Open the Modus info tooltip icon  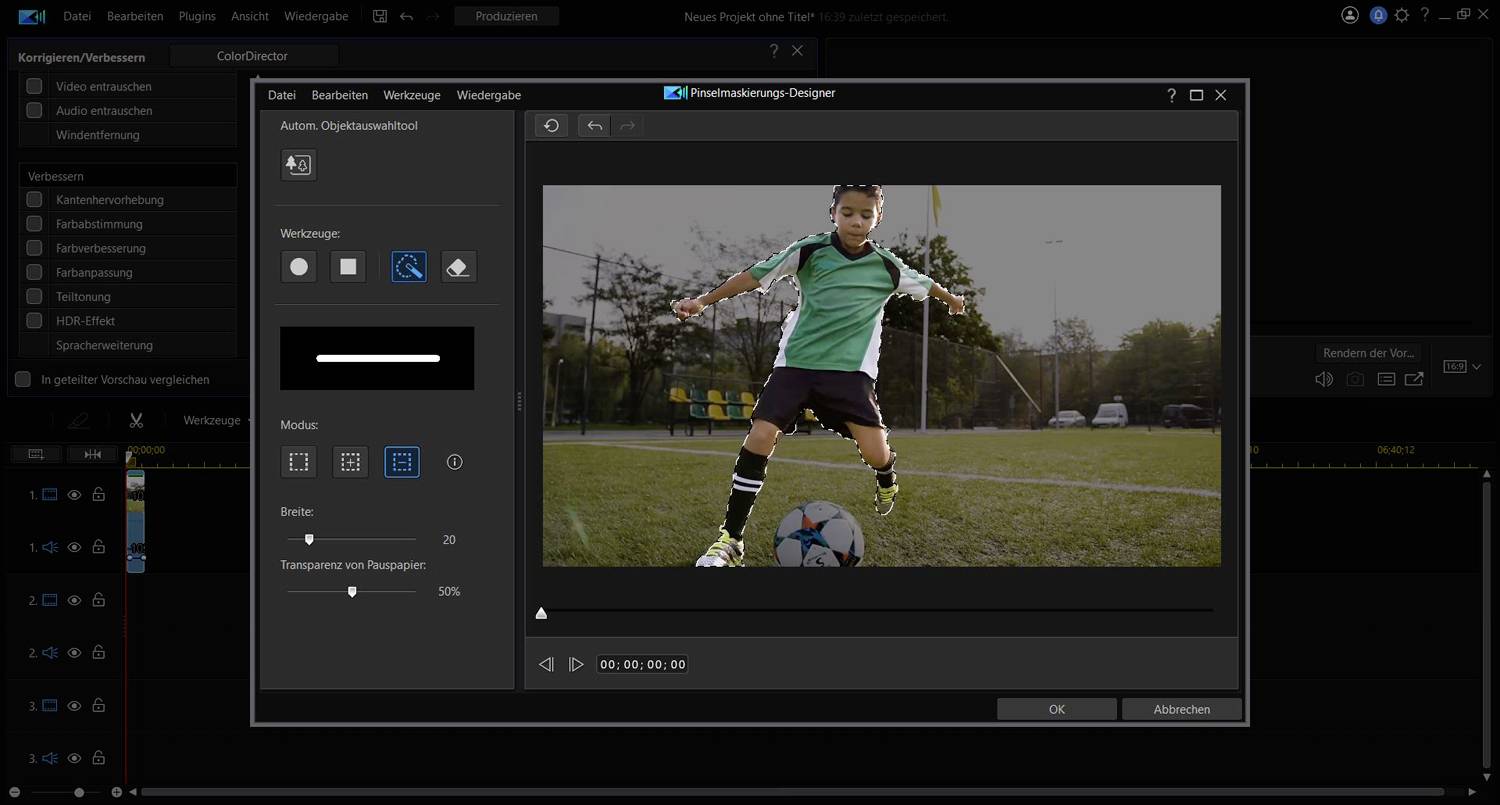tap(454, 461)
